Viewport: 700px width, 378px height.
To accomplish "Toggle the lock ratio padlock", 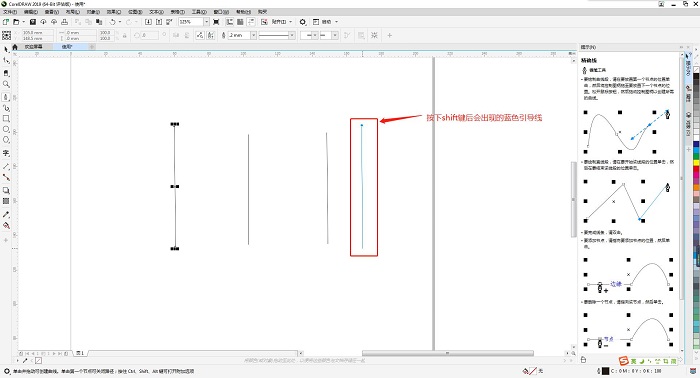I will [125, 35].
